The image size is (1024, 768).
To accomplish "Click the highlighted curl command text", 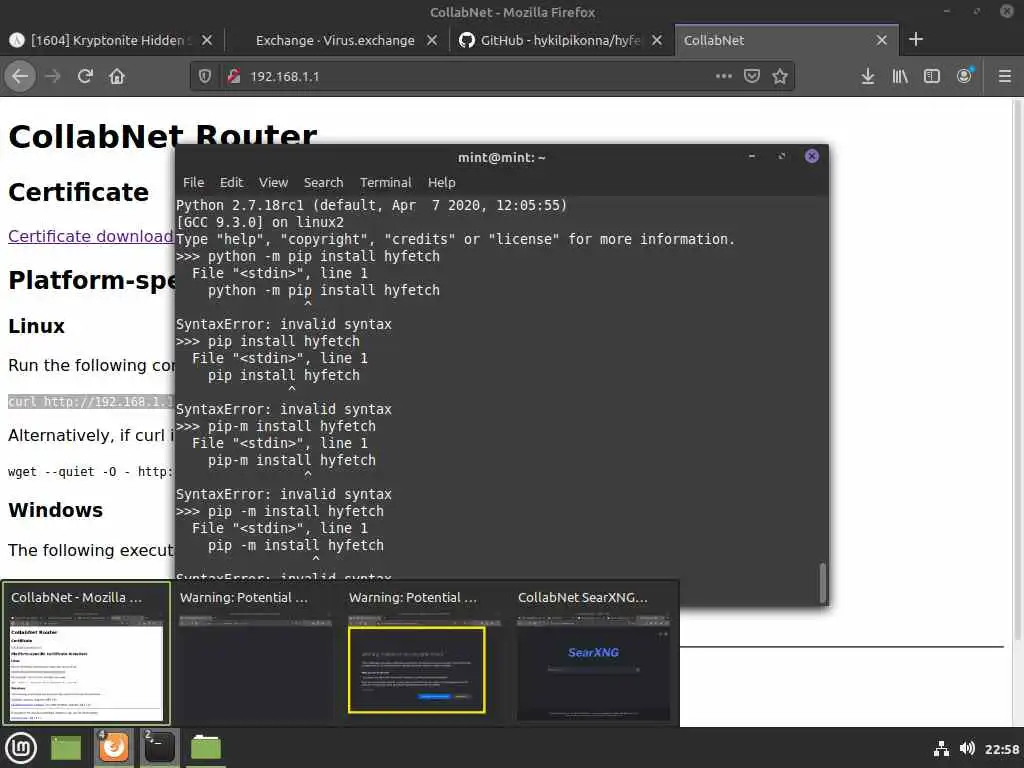I will coord(91,402).
